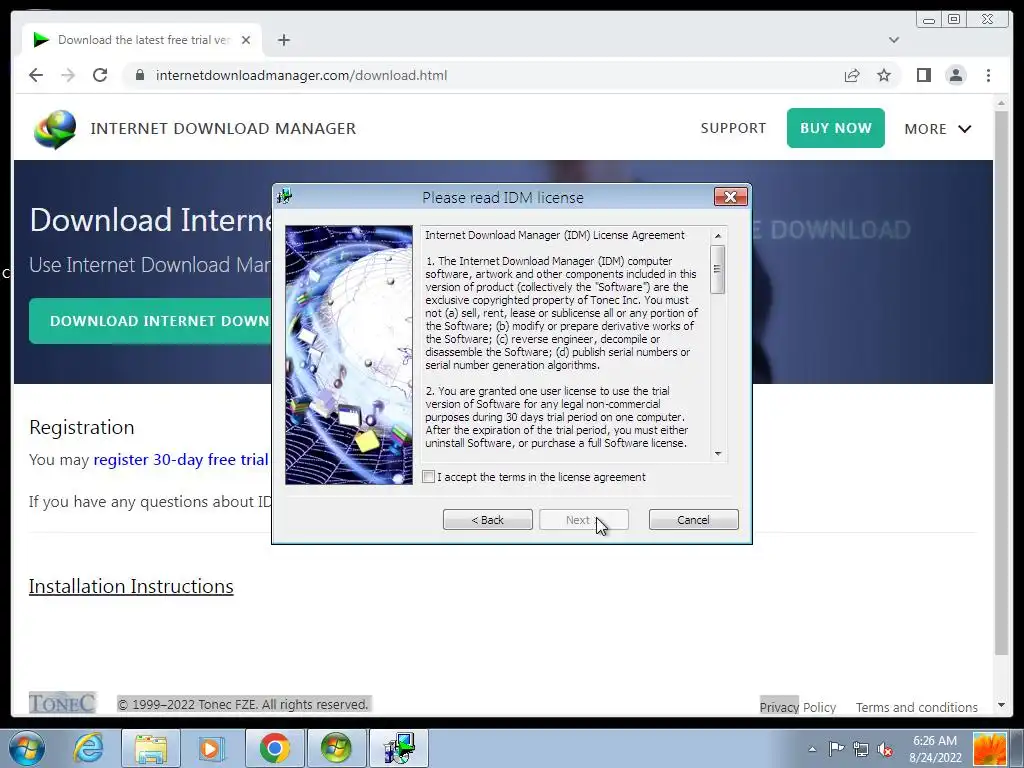1024x768 pixels.
Task: Open Chrome tab search chevron
Action: pos(894,40)
